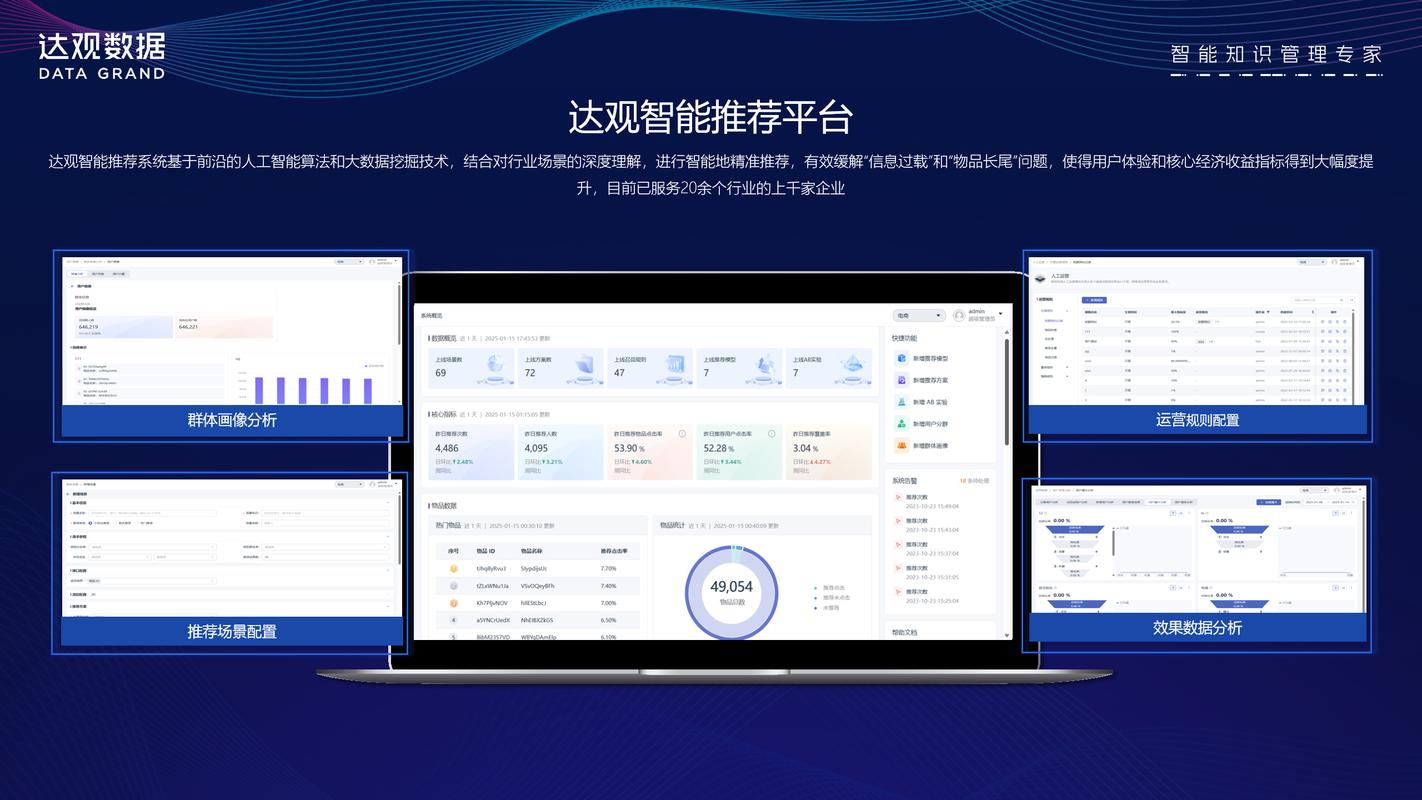Click the 达观数据 logo
This screenshot has height=800, width=1422.
click(x=100, y=48)
